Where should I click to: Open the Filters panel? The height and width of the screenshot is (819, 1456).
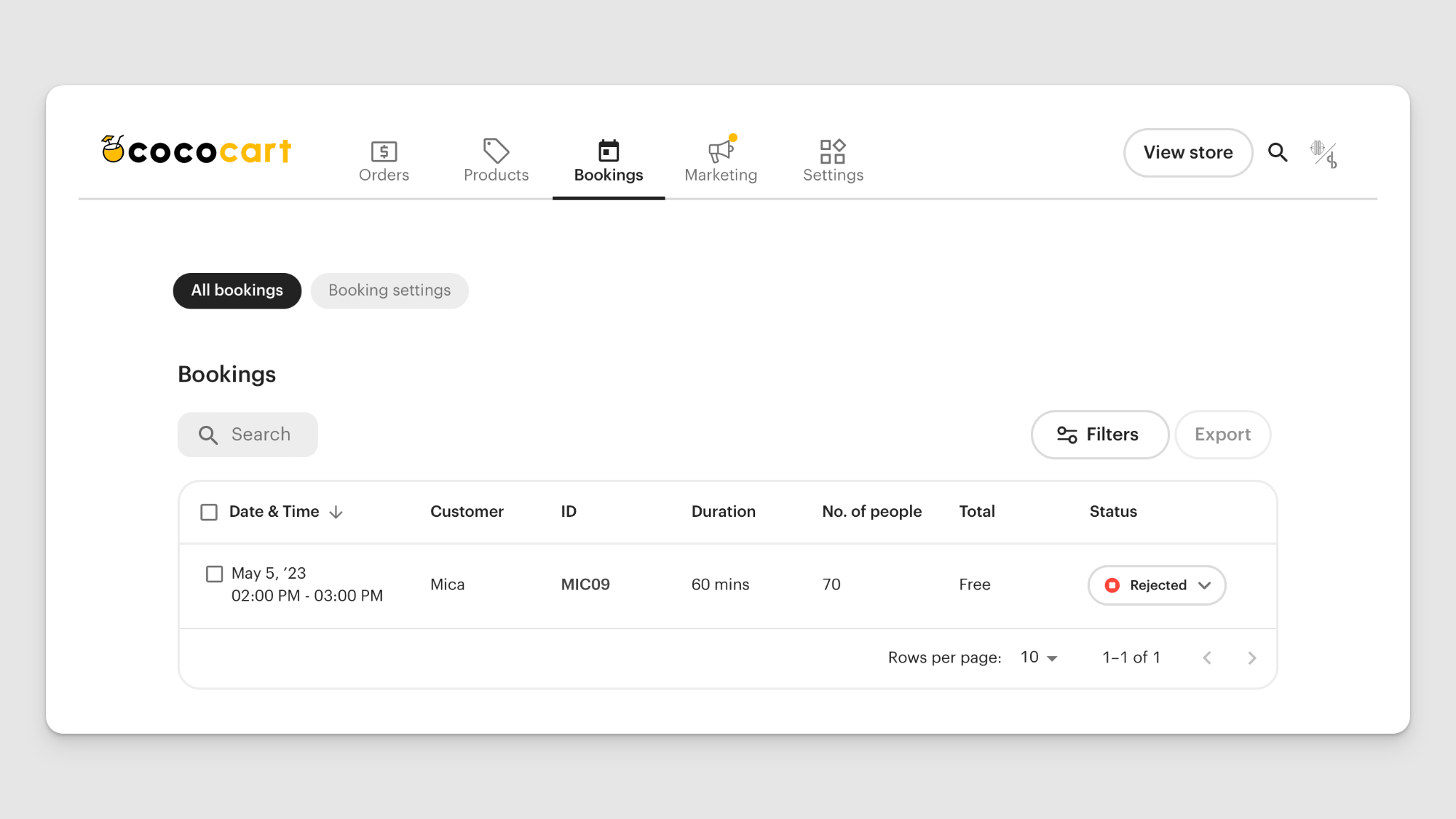(x=1099, y=434)
